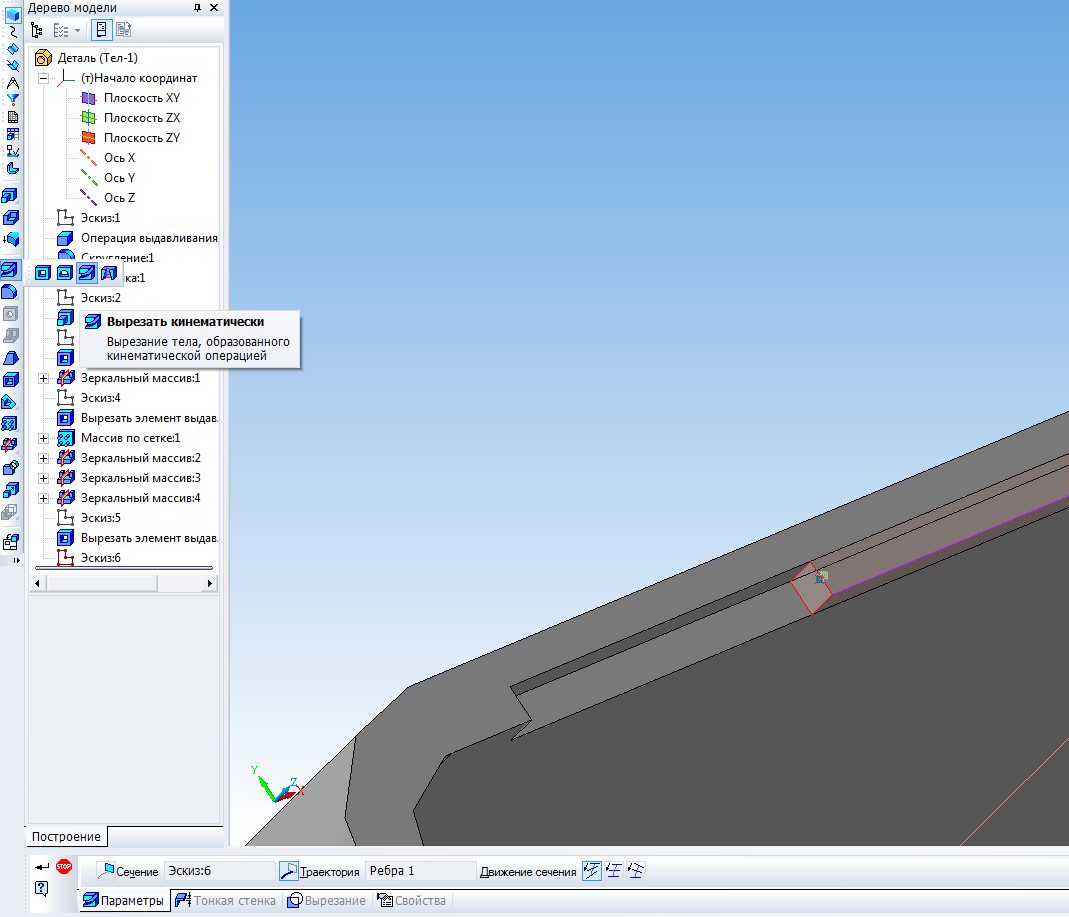The image size is (1069, 917).
Task: Switch to the Параметры tab
Action: (124, 901)
